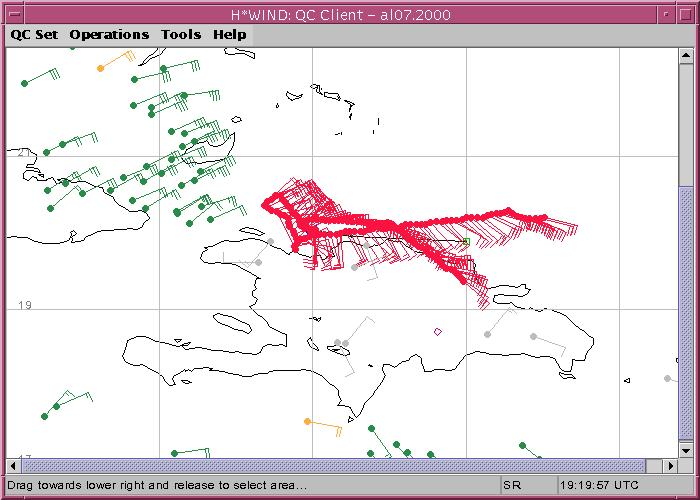Open the Tools menu
700x500 pixels.
coord(181,34)
